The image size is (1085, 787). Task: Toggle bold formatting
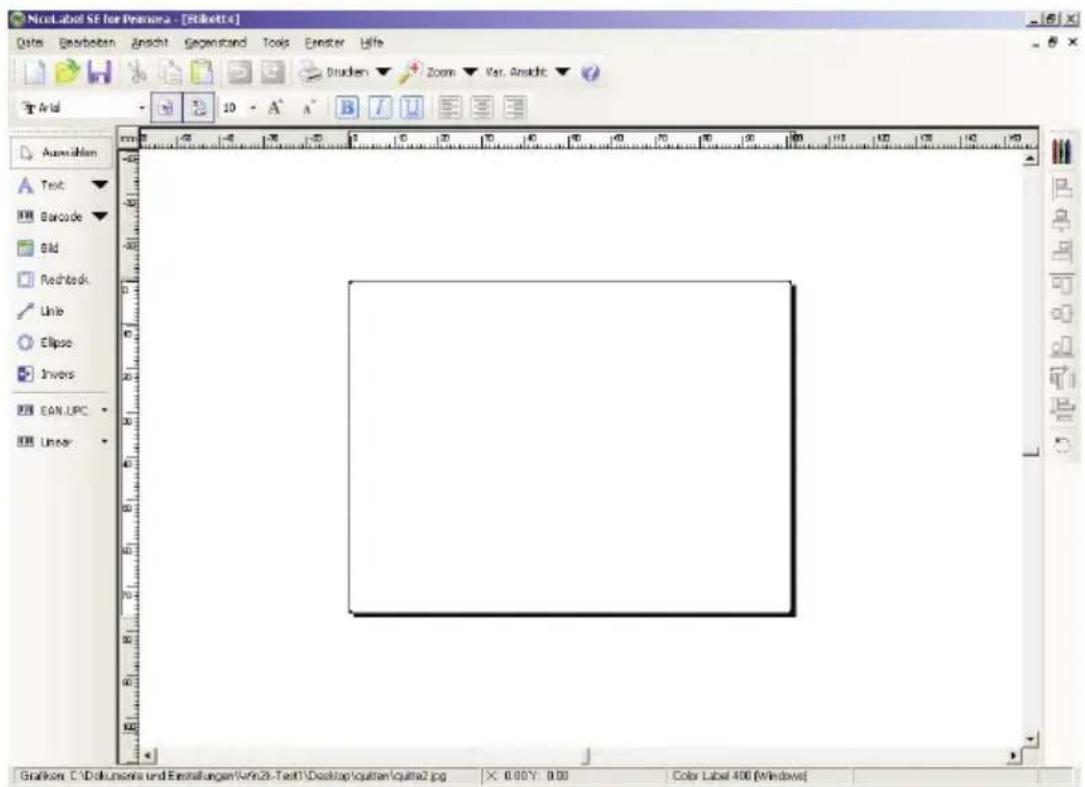[347, 107]
